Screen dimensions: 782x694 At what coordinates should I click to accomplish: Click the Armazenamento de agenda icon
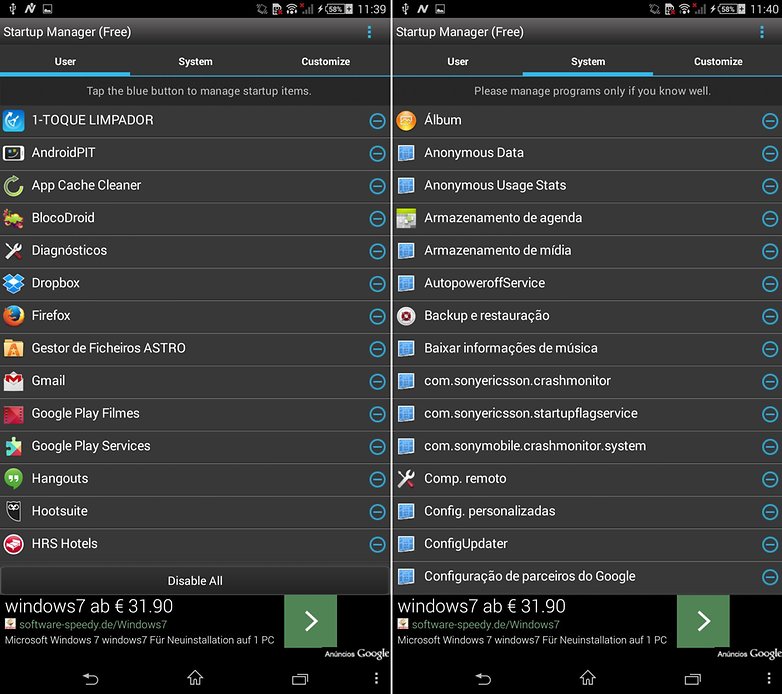[406, 218]
